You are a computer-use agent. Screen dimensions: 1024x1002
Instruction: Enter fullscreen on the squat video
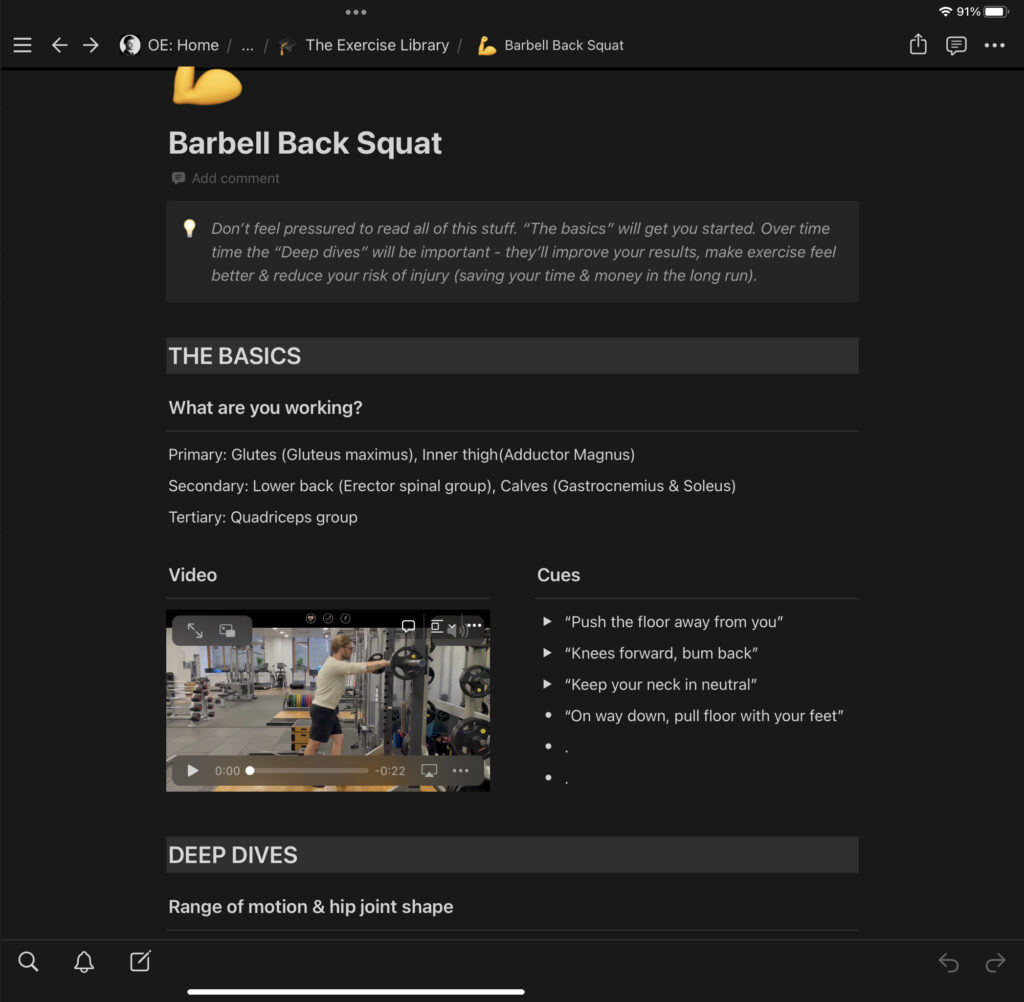195,631
